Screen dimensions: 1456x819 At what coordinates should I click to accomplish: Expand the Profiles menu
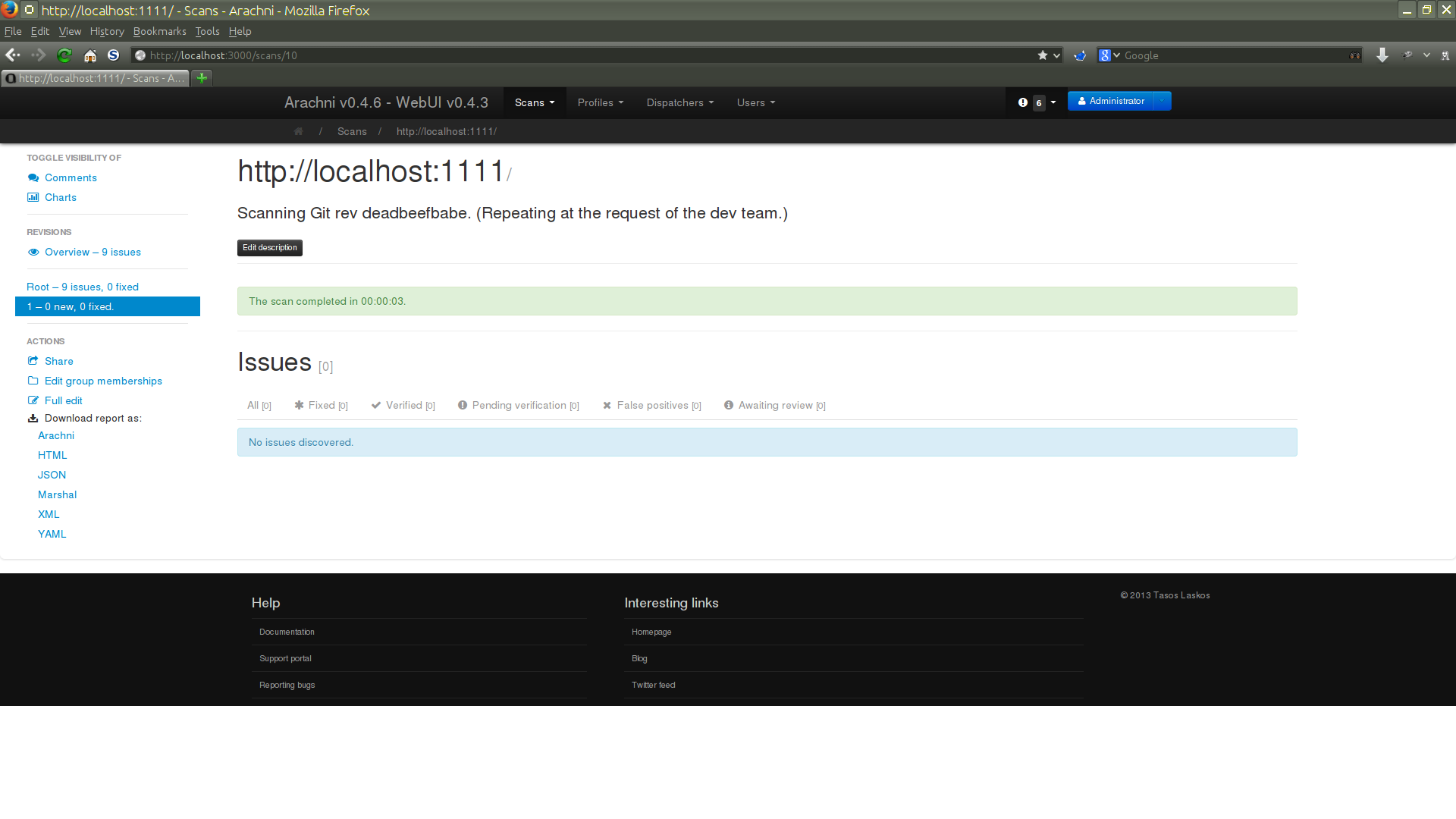[601, 102]
